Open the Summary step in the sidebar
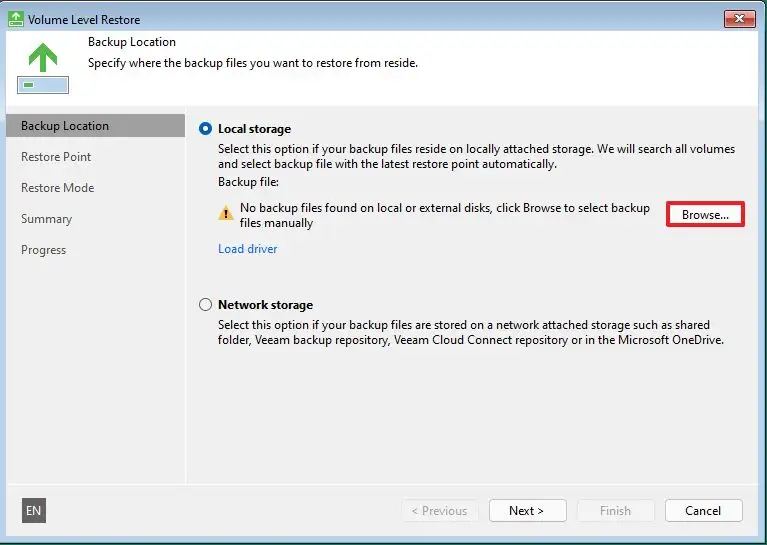The image size is (767, 545). click(46, 219)
